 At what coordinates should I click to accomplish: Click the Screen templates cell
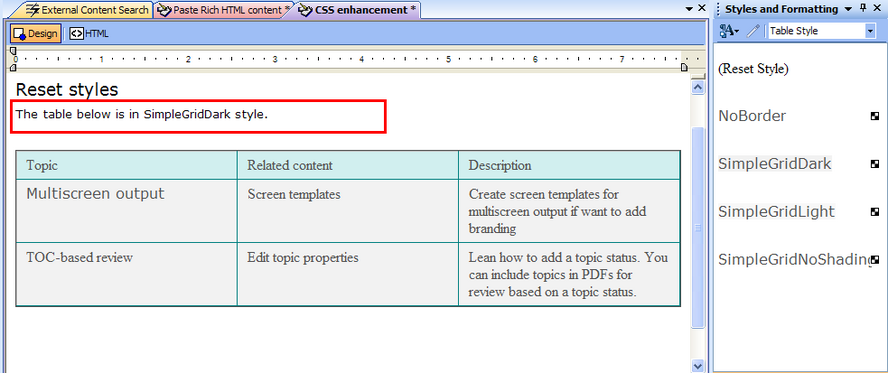(348, 211)
